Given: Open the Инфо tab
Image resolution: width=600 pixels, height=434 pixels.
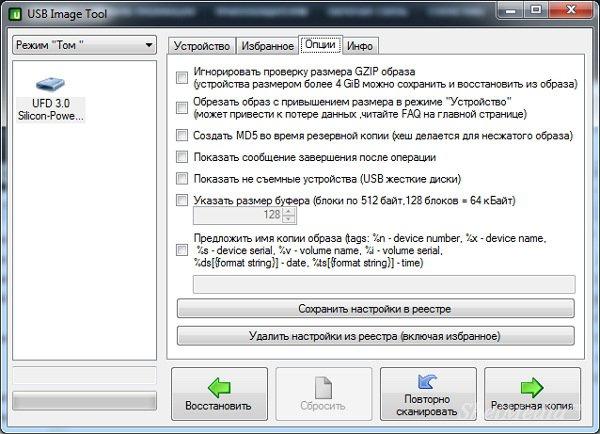Looking at the screenshot, I should click(360, 46).
